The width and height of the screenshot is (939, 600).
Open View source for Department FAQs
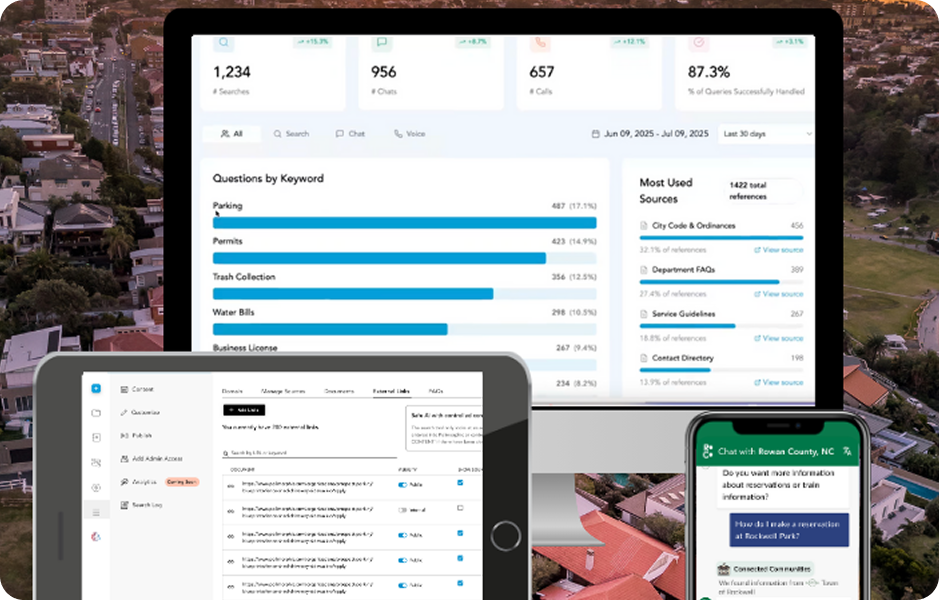click(779, 294)
